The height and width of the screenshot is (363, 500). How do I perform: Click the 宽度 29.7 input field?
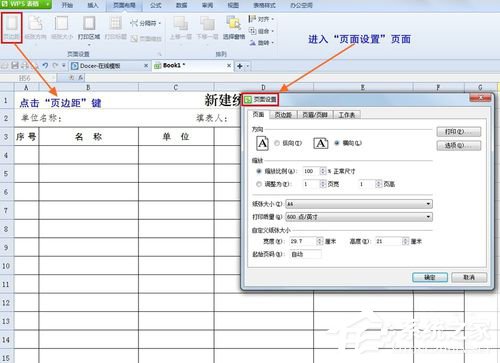pyautogui.click(x=303, y=241)
